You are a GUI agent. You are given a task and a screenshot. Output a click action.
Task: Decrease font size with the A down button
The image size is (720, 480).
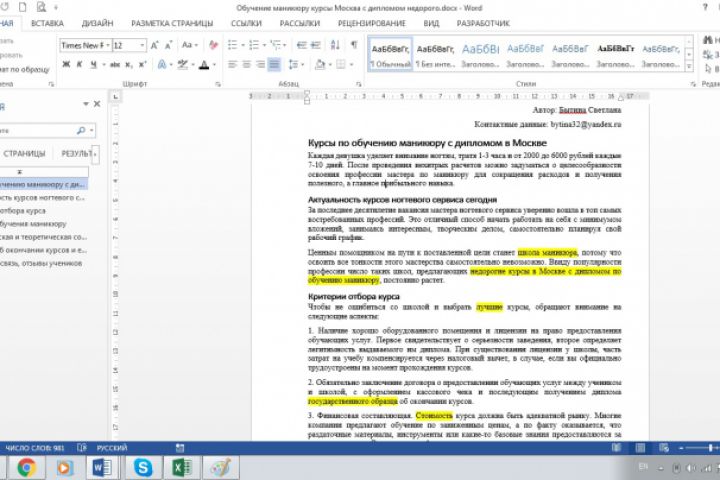click(169, 45)
